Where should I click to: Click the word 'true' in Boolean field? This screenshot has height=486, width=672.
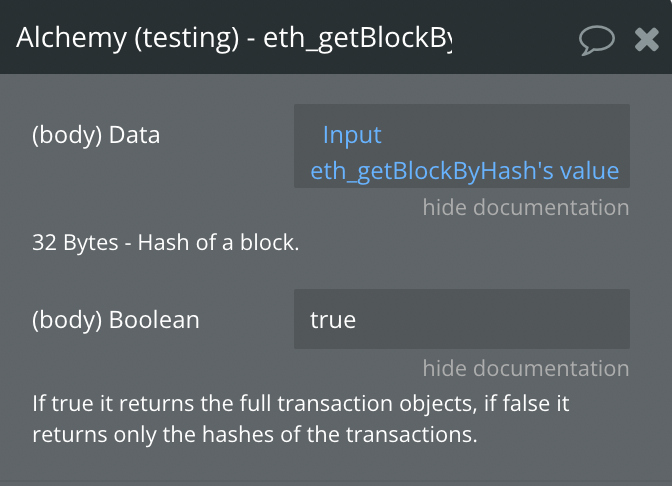[333, 319]
